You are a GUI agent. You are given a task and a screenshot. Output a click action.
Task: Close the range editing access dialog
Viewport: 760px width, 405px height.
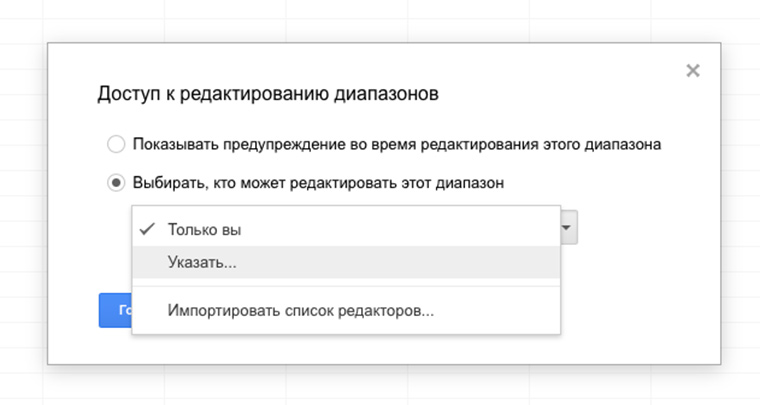[693, 70]
